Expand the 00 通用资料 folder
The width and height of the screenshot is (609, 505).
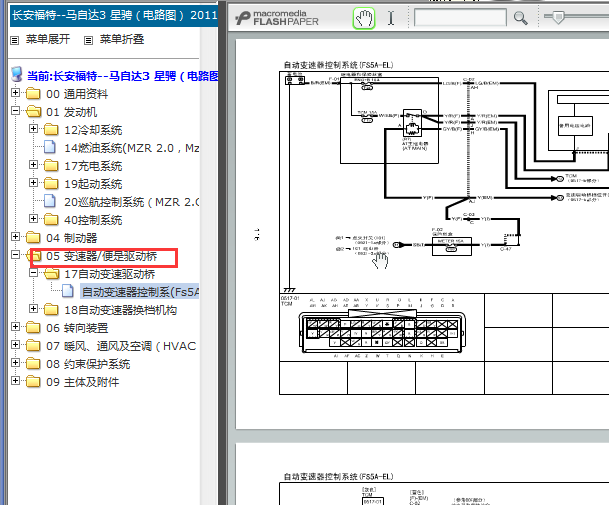click(x=15, y=92)
